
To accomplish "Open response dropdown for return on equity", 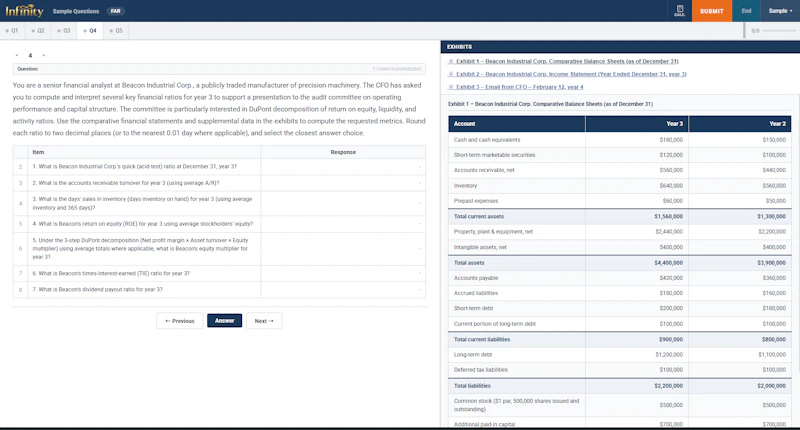I will coord(343,223).
